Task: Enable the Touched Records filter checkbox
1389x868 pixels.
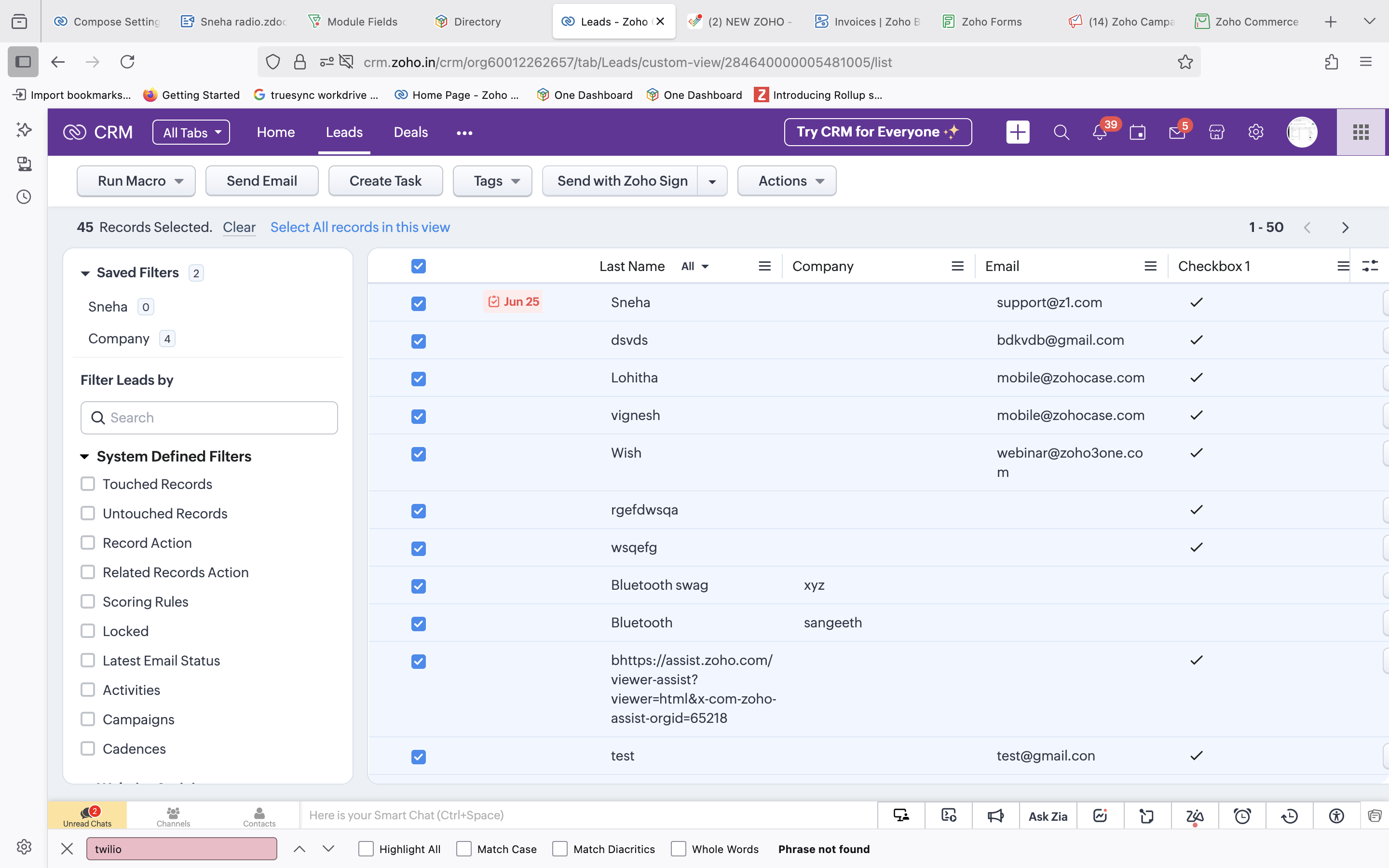Action: (88, 484)
